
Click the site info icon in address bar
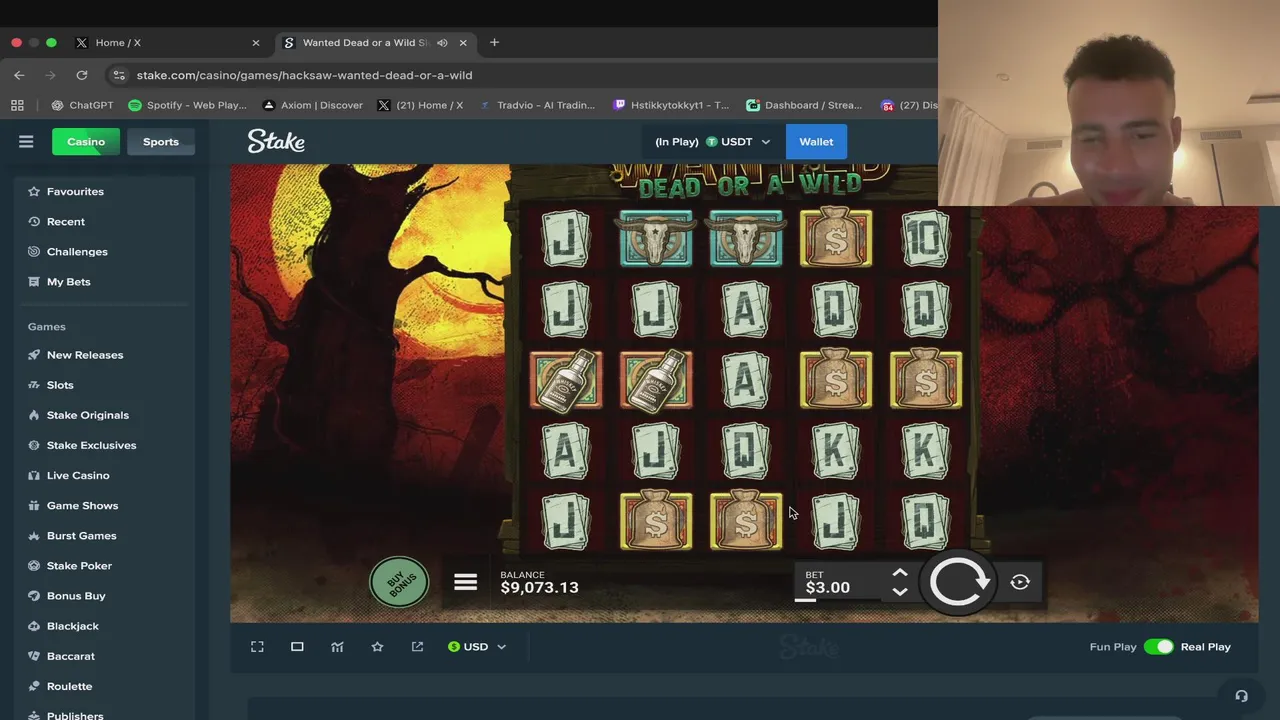point(119,75)
